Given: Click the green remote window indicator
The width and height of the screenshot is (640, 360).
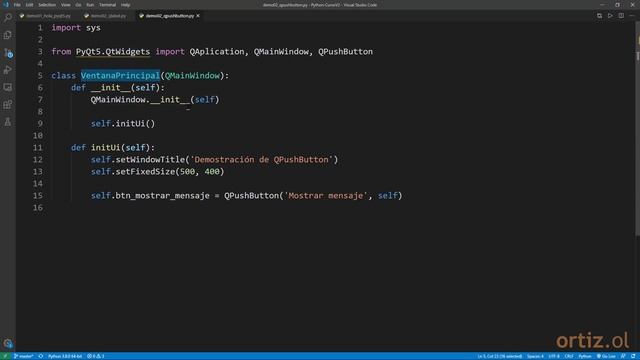Looking at the screenshot, I should [x=5, y=356].
